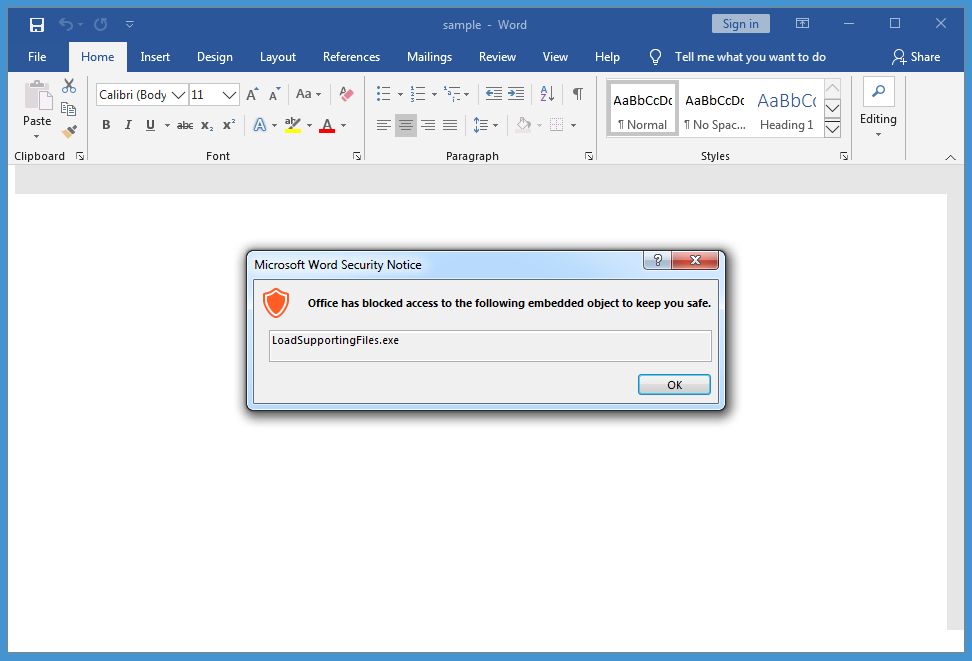The height and width of the screenshot is (661, 972).
Task: Click the Increase Indent icon
Action: (516, 94)
